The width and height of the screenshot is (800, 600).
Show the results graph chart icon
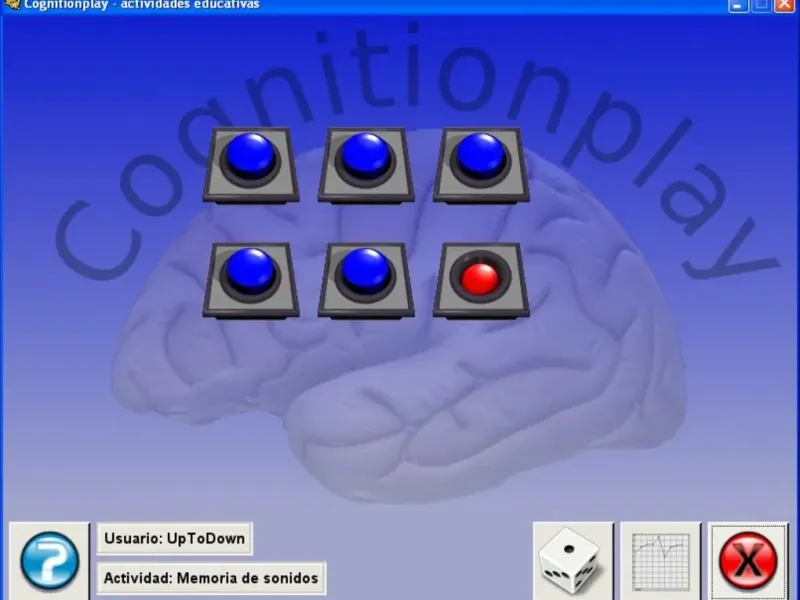tap(661, 561)
